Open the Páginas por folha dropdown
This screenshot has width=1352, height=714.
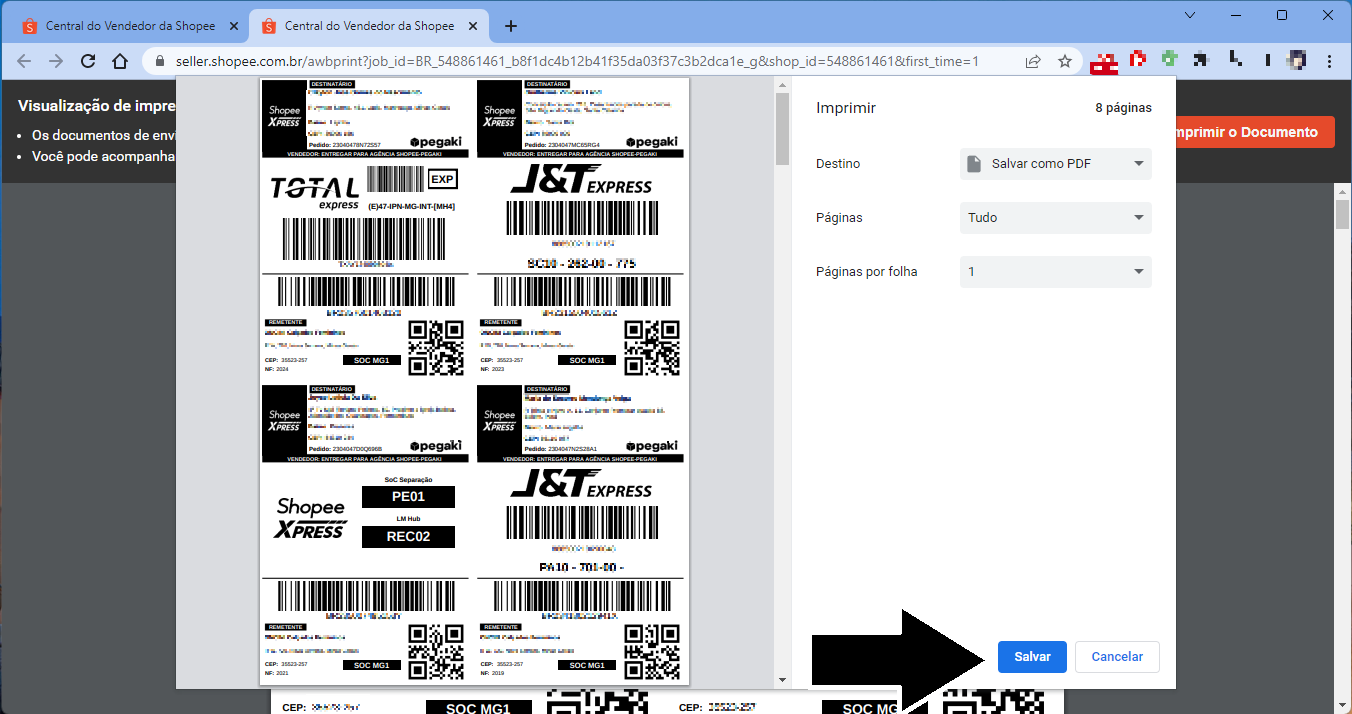[1055, 272]
